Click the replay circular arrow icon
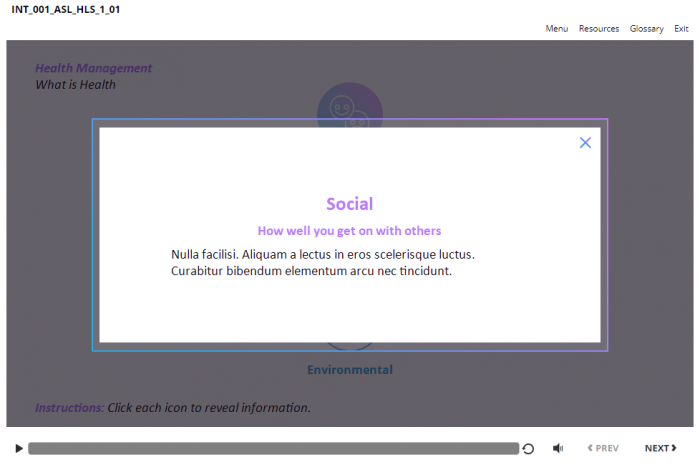 528,449
